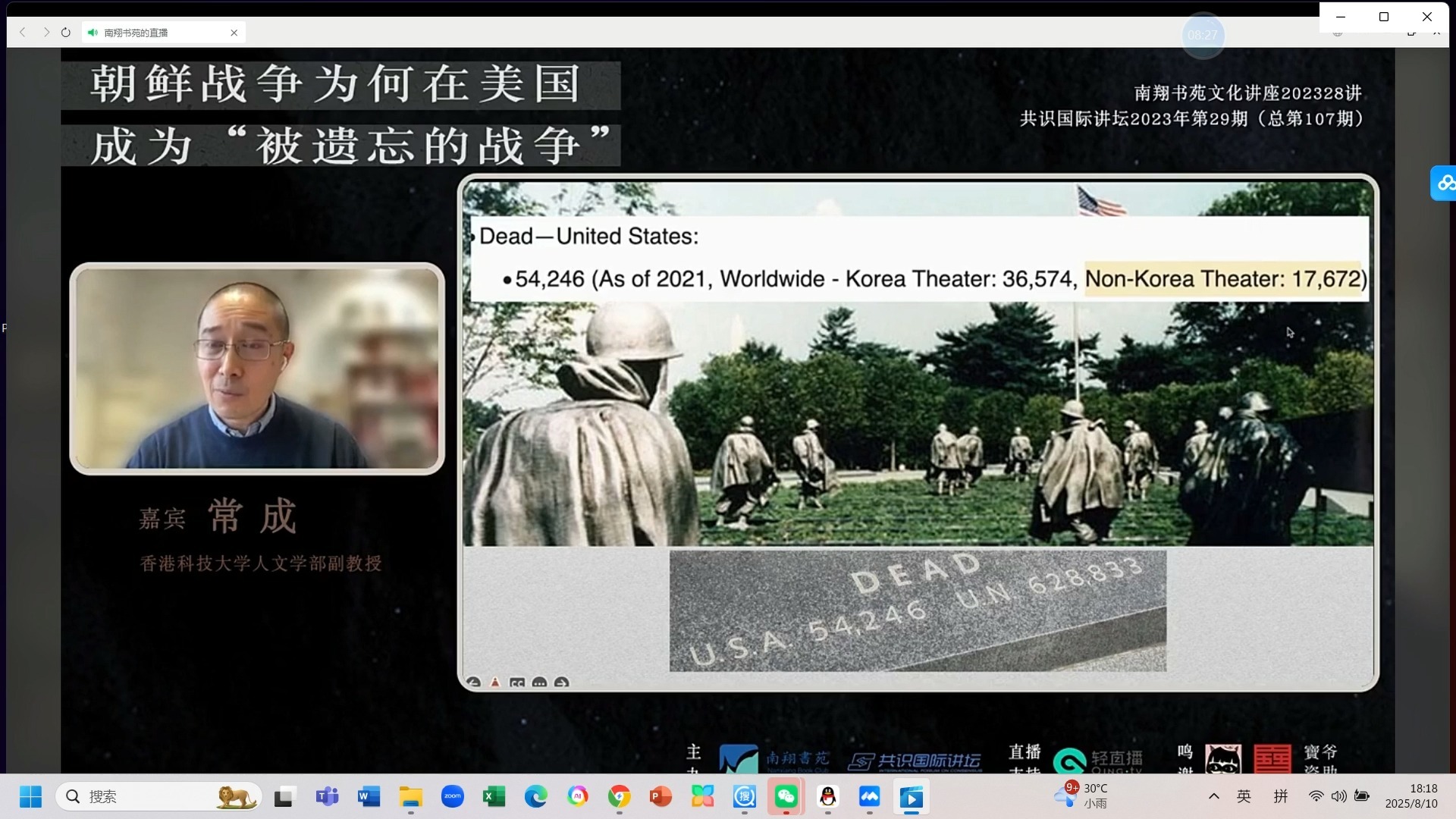Expand the hidden system tray icons
The height and width of the screenshot is (819, 1456).
[x=1214, y=796]
